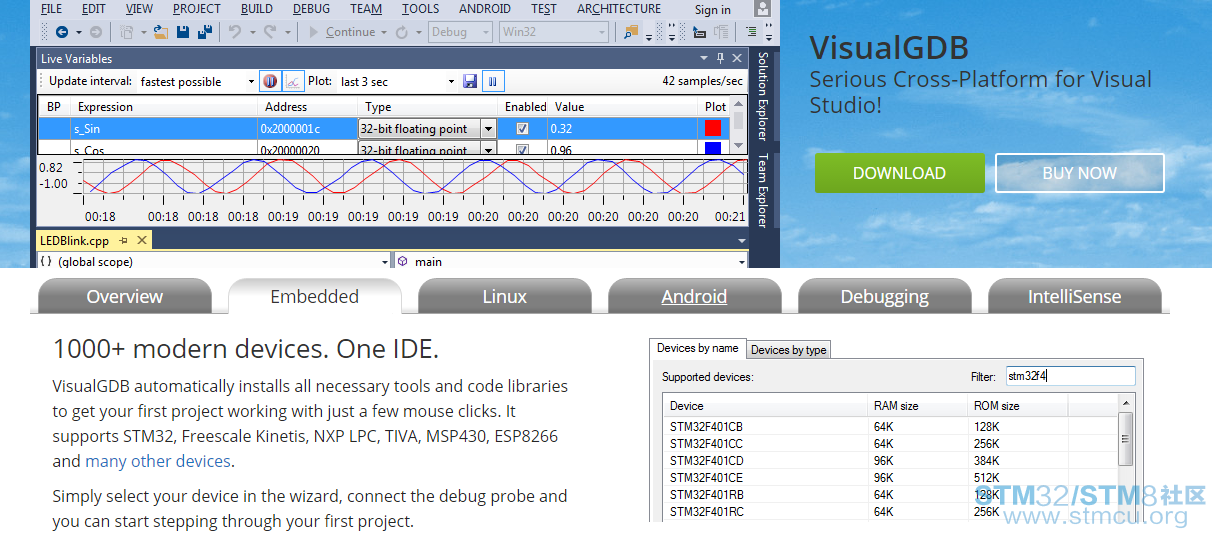
Task: Click the graph plot toggle icon in Live Variables
Action: [293, 81]
